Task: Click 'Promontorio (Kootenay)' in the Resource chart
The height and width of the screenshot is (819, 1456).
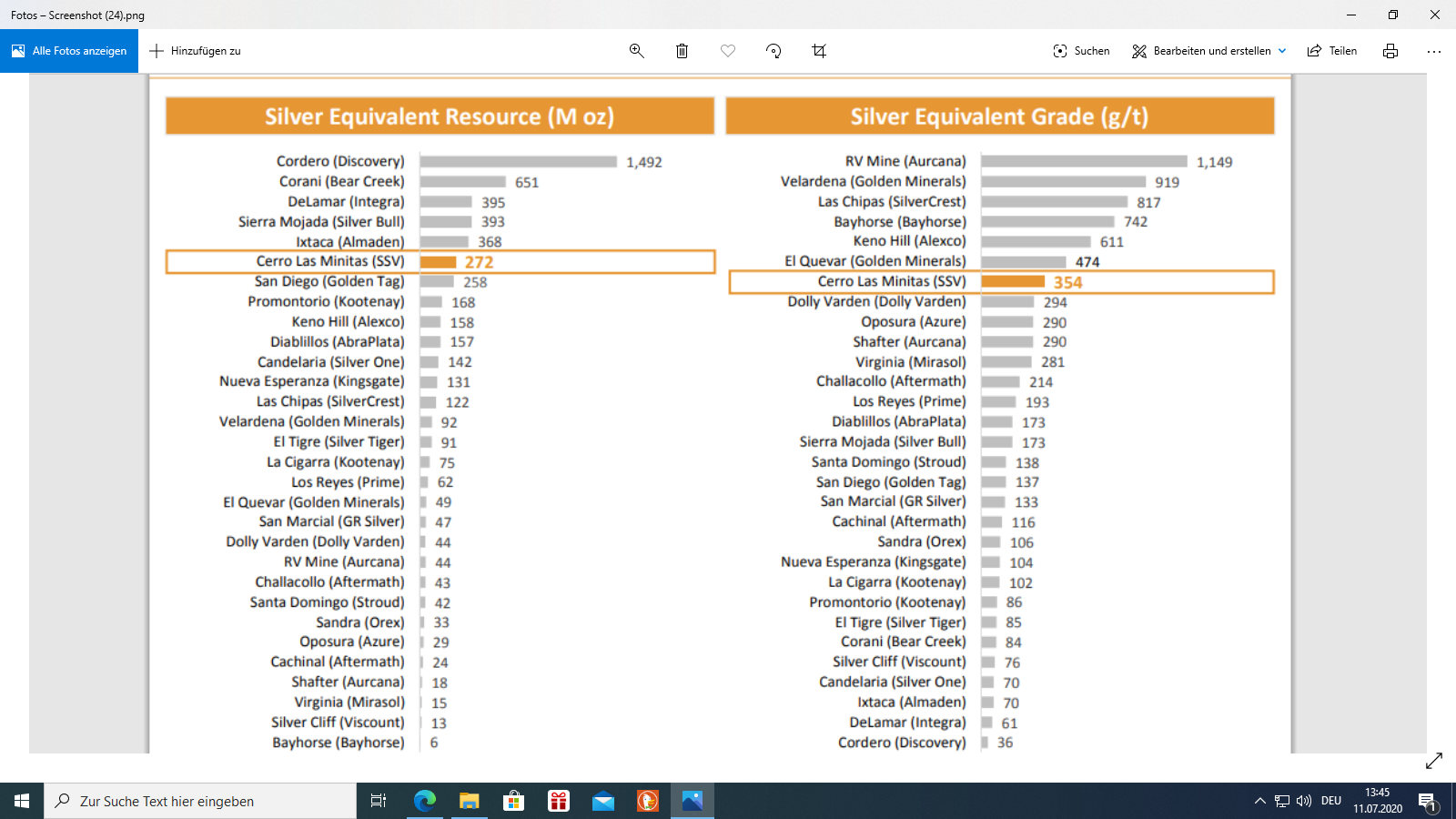Action: tap(326, 301)
